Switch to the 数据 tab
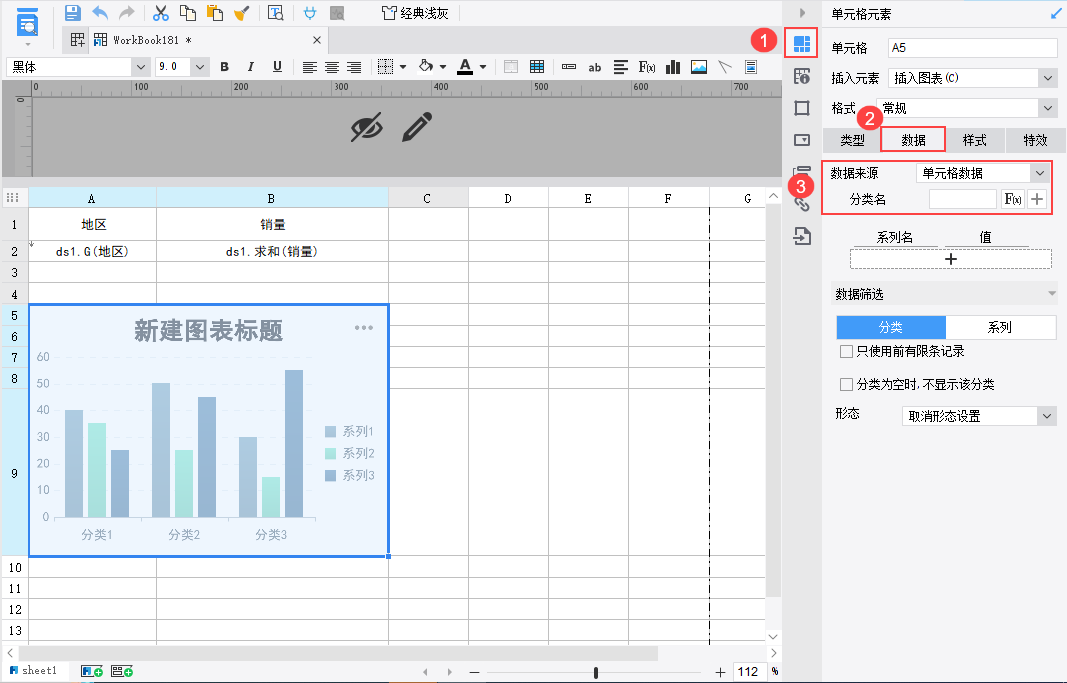 click(913, 140)
